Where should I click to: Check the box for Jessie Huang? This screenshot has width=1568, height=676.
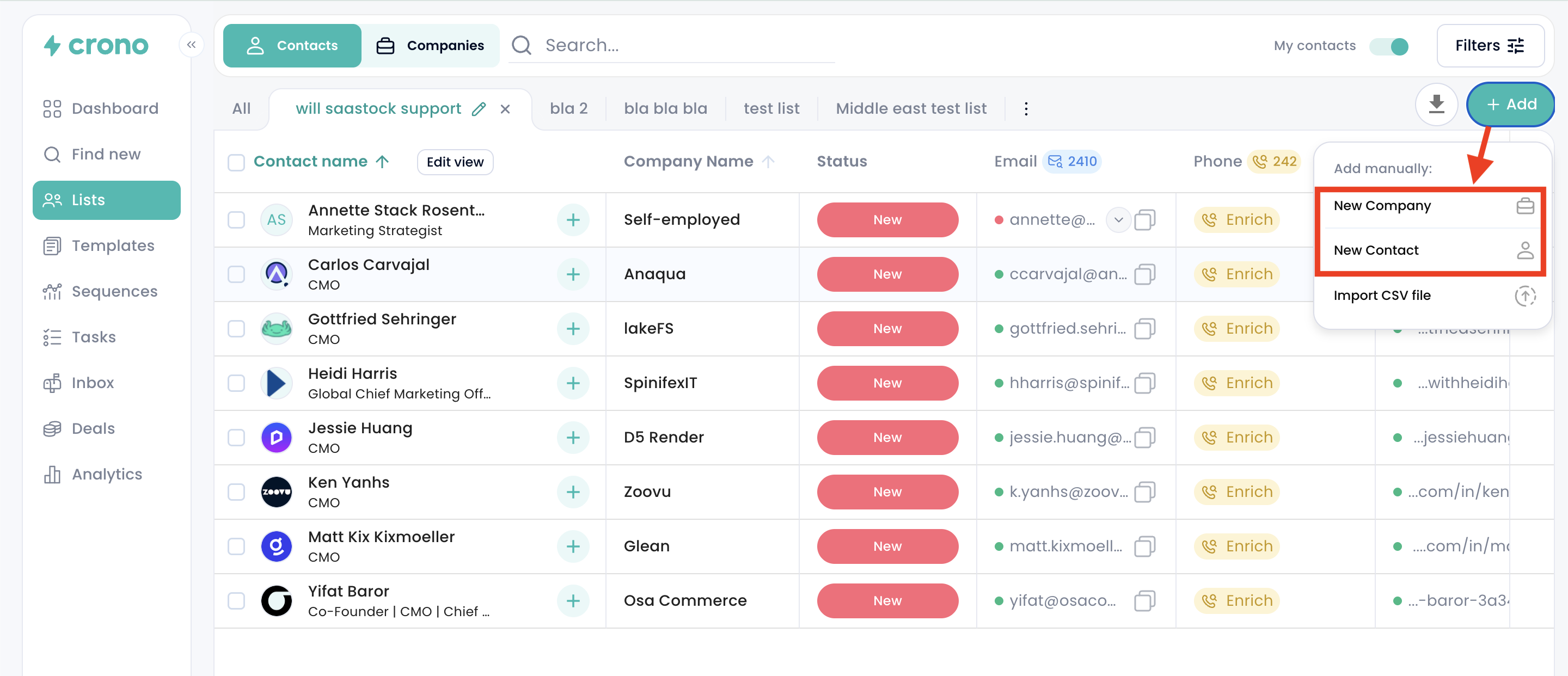[x=236, y=438]
